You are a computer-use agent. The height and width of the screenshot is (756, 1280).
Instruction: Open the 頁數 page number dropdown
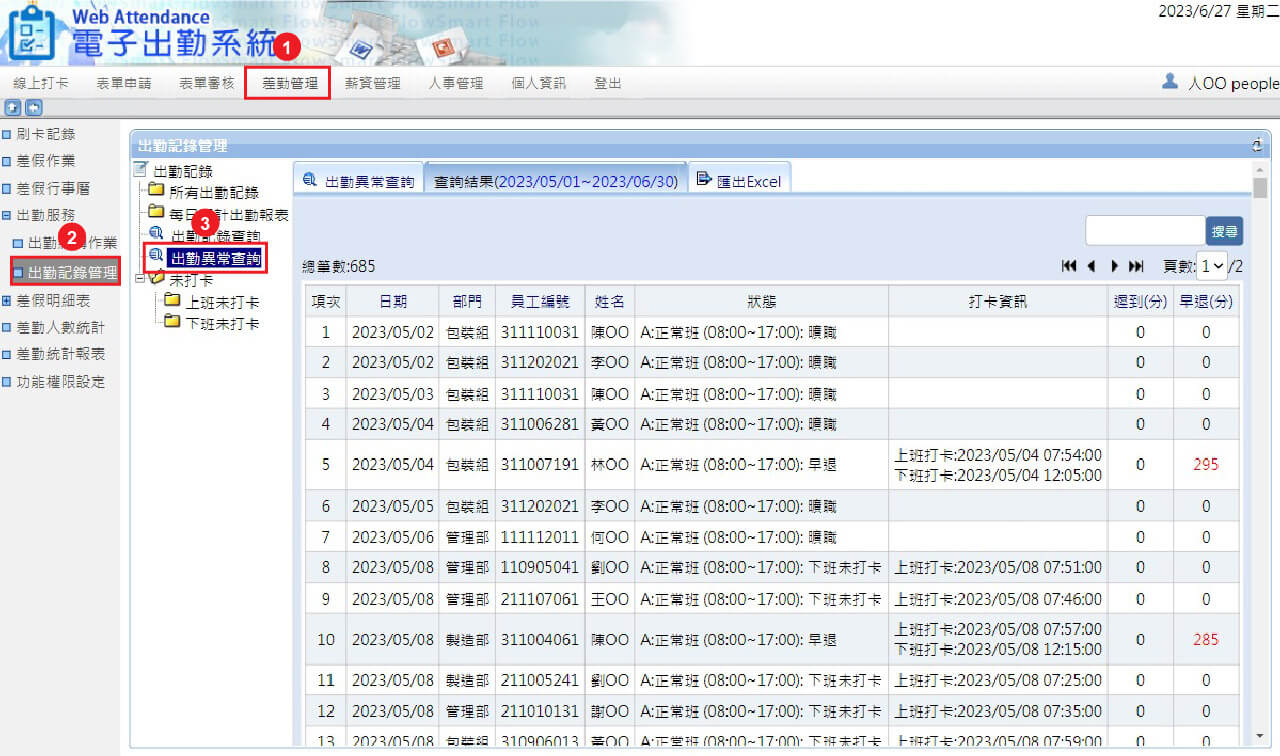coord(1211,266)
